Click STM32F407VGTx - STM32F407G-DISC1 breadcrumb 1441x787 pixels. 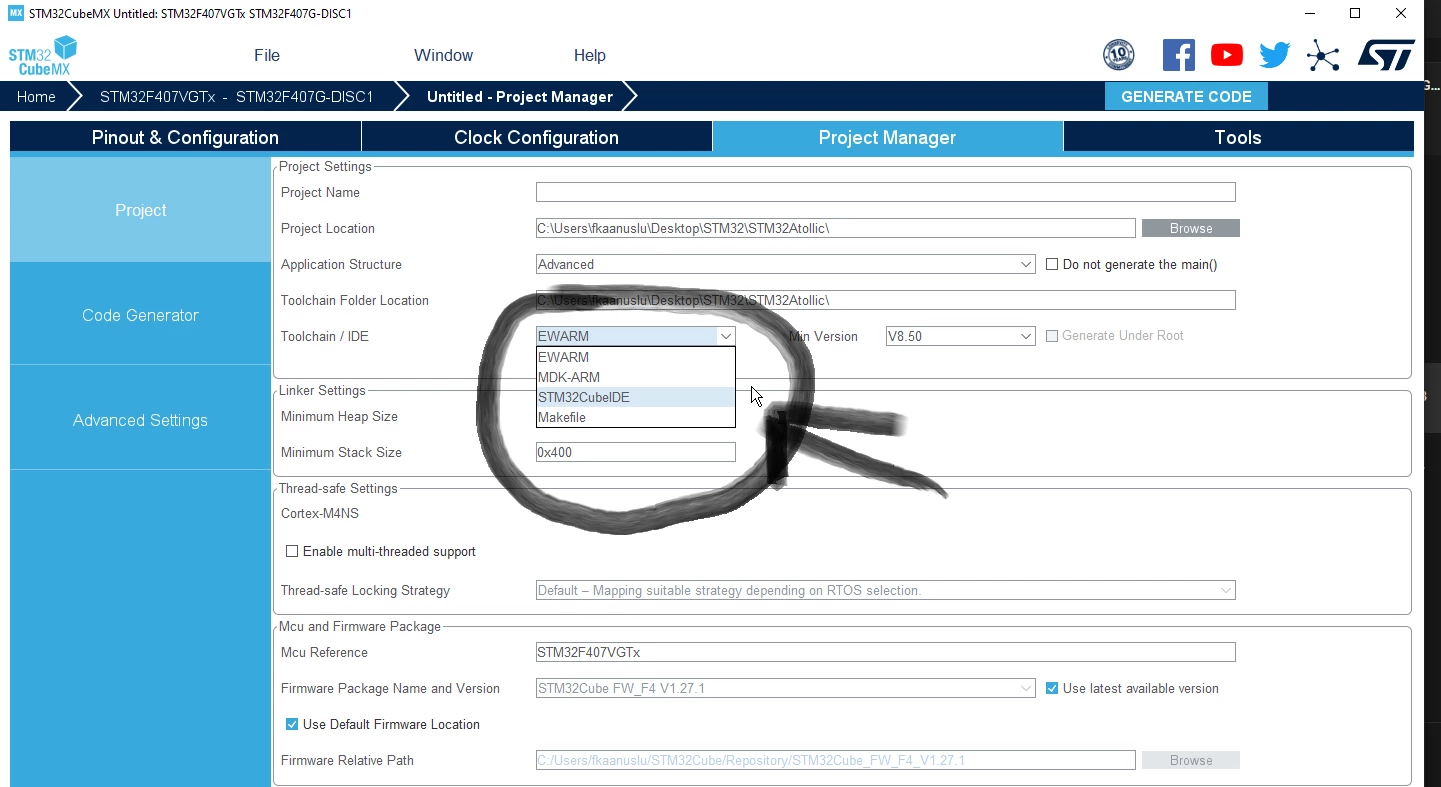[x=236, y=97]
